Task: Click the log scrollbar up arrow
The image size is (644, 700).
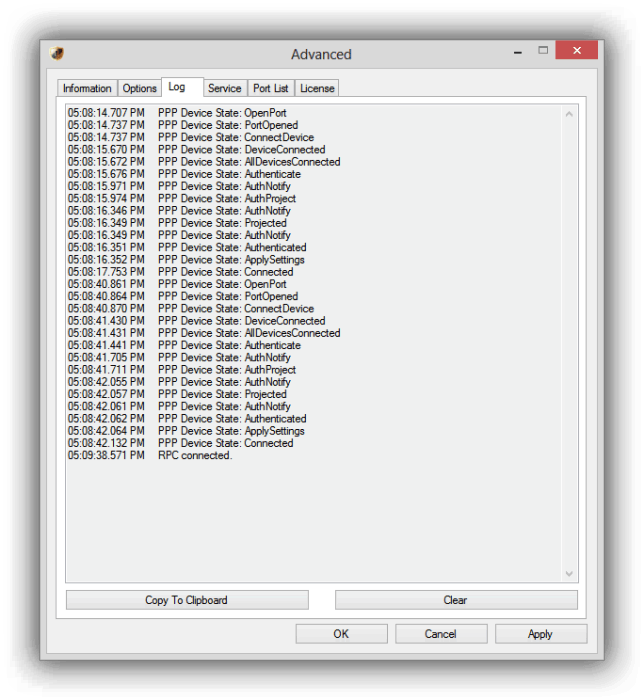Action: click(569, 114)
